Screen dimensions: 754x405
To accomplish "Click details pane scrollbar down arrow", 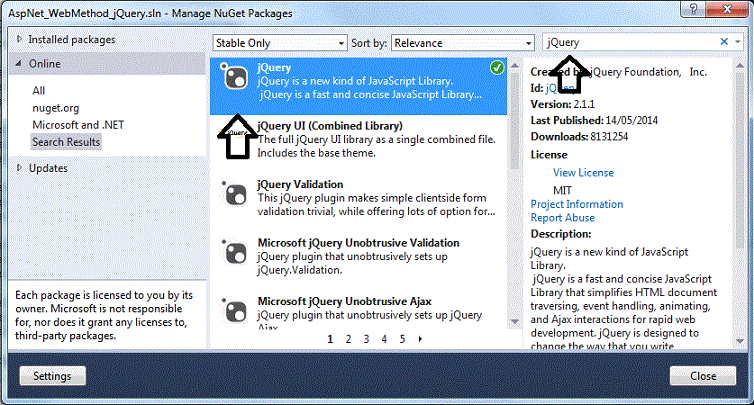I will [740, 341].
